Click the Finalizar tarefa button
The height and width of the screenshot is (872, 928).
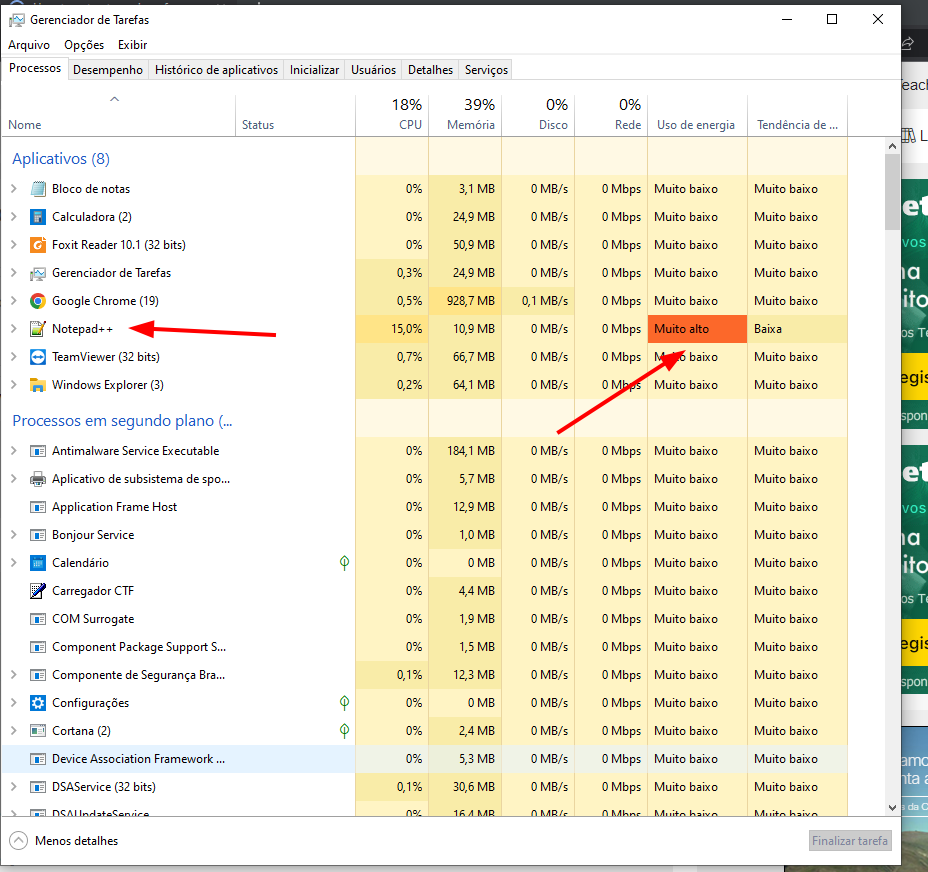(x=850, y=841)
